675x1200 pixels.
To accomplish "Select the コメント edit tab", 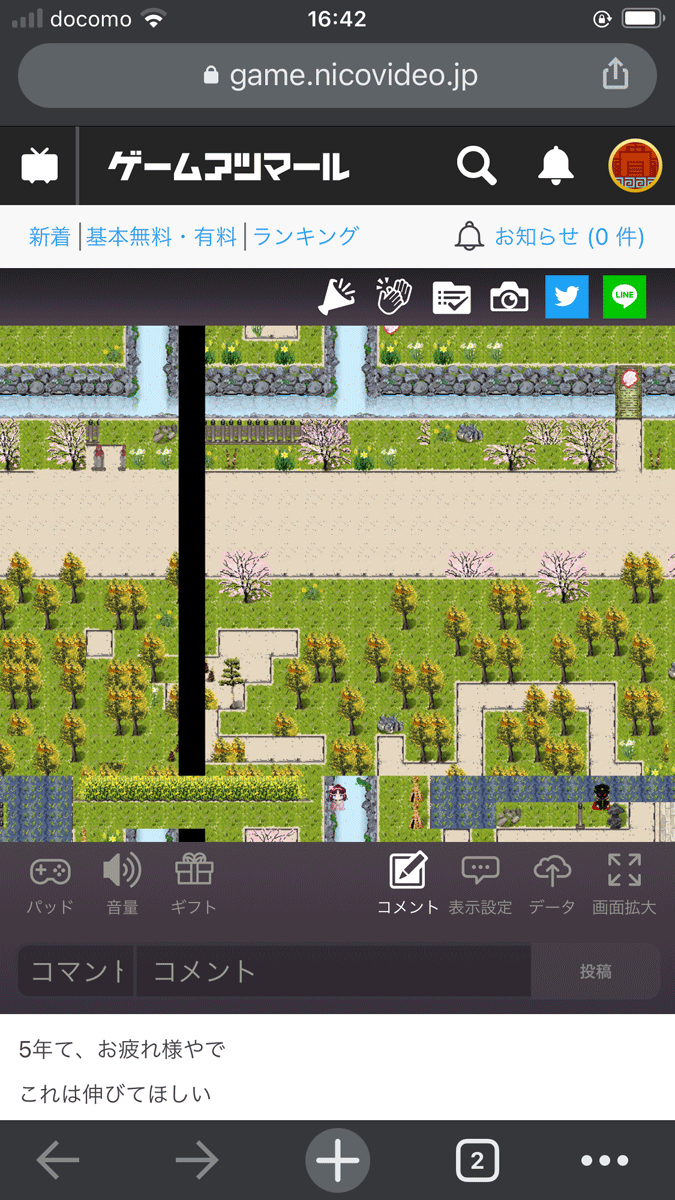I will 408,885.
